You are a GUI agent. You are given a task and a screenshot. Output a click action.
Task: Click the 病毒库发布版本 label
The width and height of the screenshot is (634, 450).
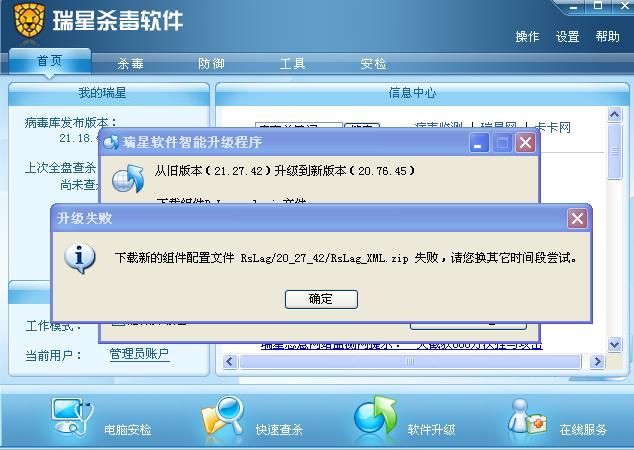70,123
